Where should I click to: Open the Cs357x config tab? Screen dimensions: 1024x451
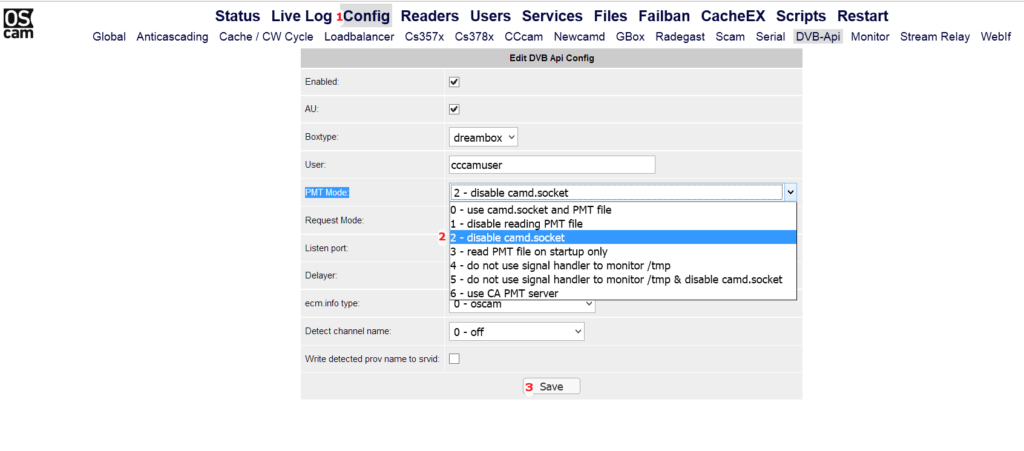point(424,37)
